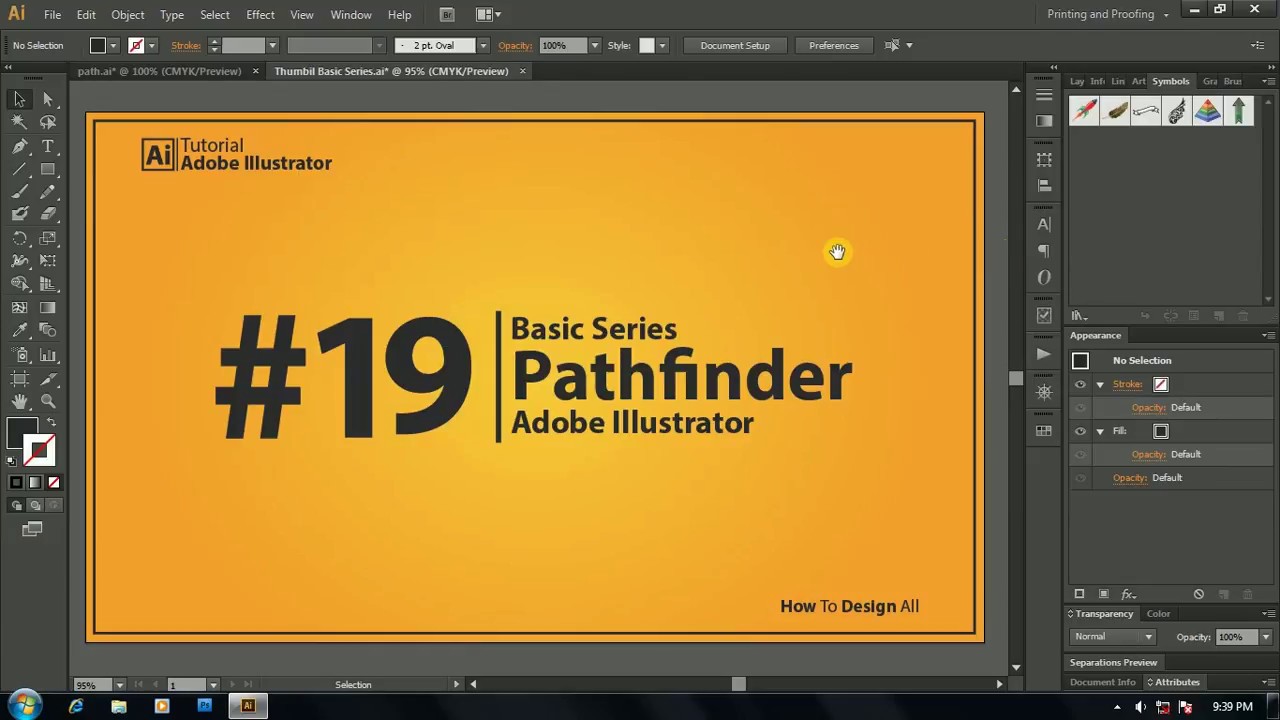Swap fill and stroke colors

[51, 423]
